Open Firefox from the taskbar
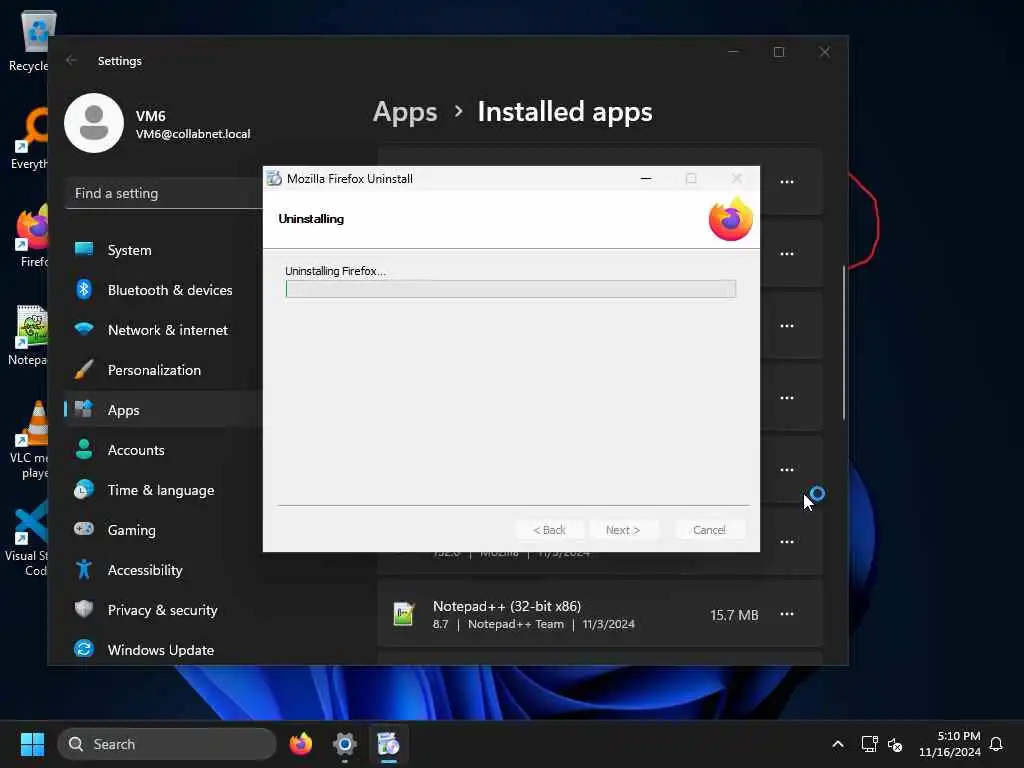This screenshot has width=1024, height=768. click(x=300, y=744)
